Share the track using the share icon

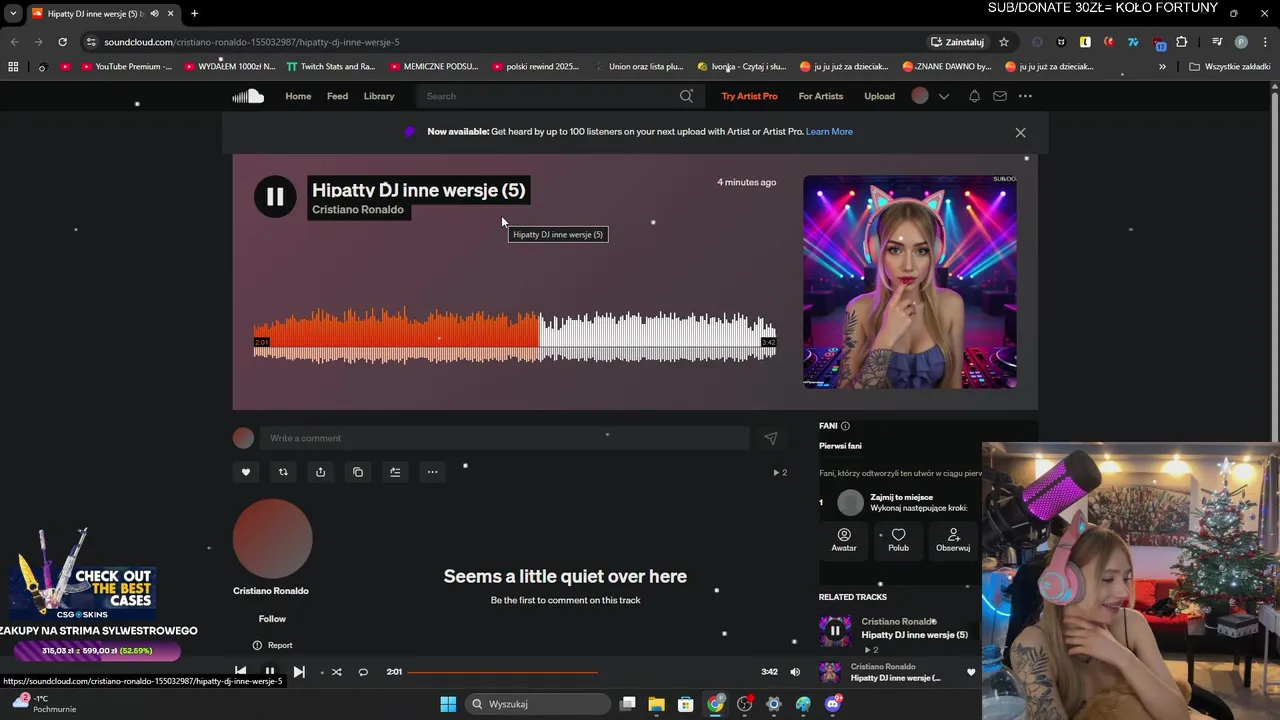(320, 472)
